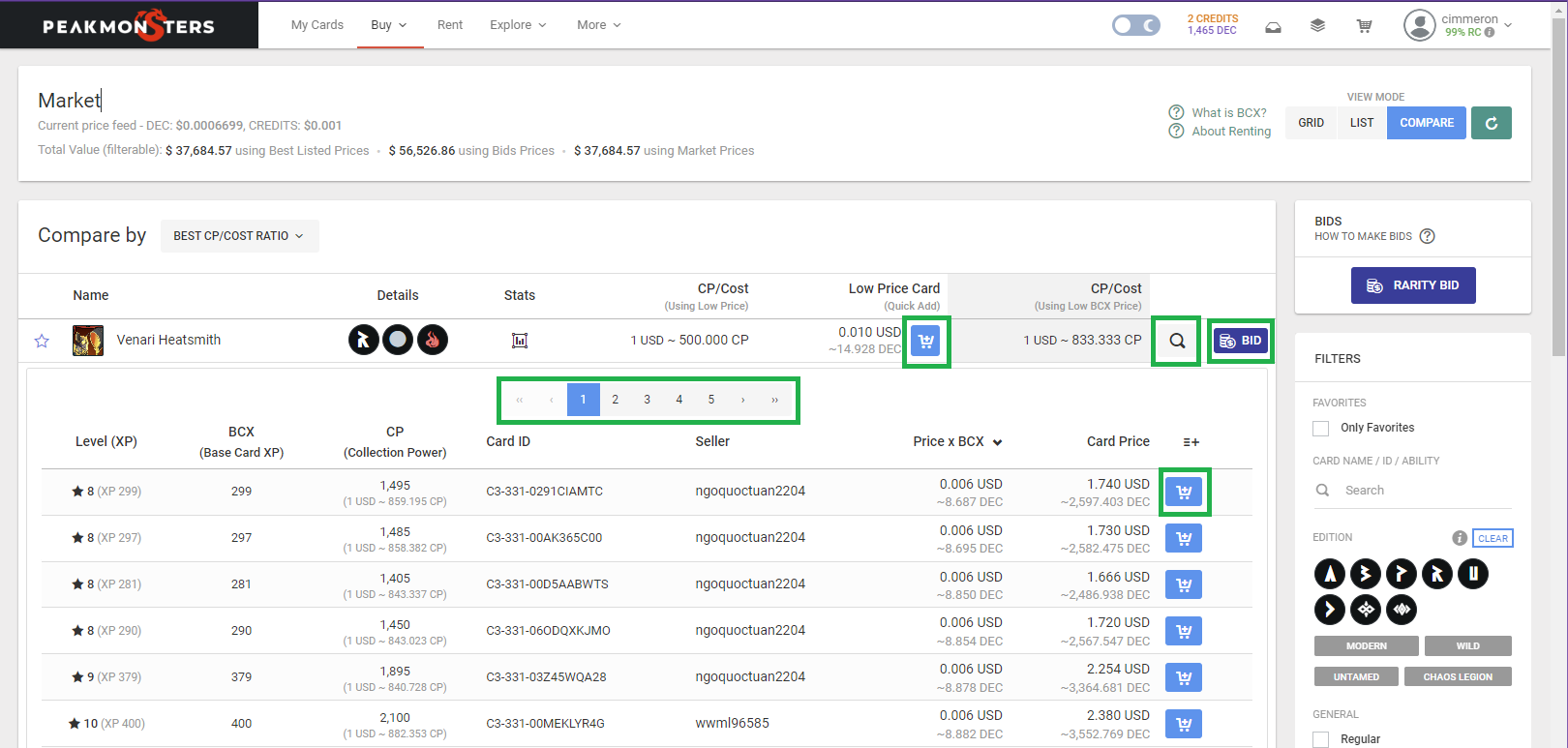Go to next page with single right arrow
This screenshot has width=1568, height=748.
[x=743, y=400]
